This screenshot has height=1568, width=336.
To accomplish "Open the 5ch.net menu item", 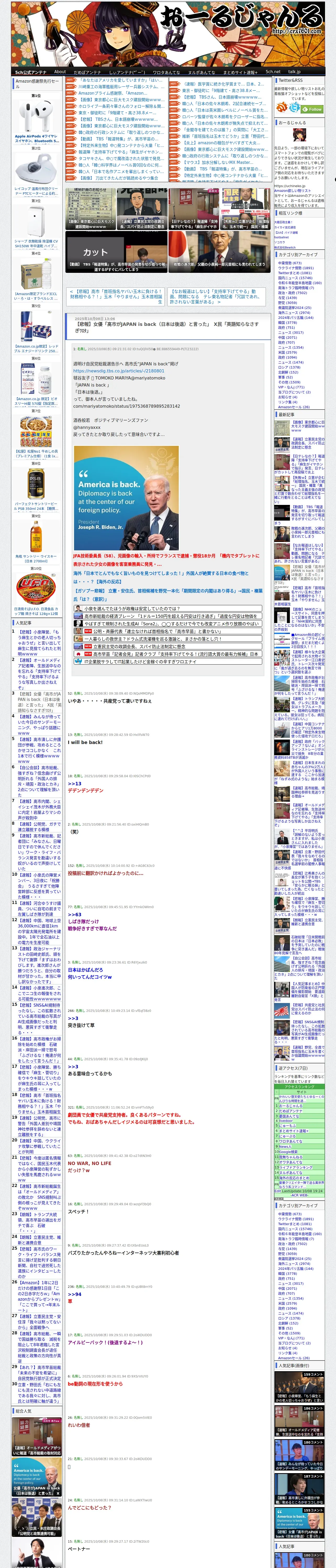I will click(273, 72).
